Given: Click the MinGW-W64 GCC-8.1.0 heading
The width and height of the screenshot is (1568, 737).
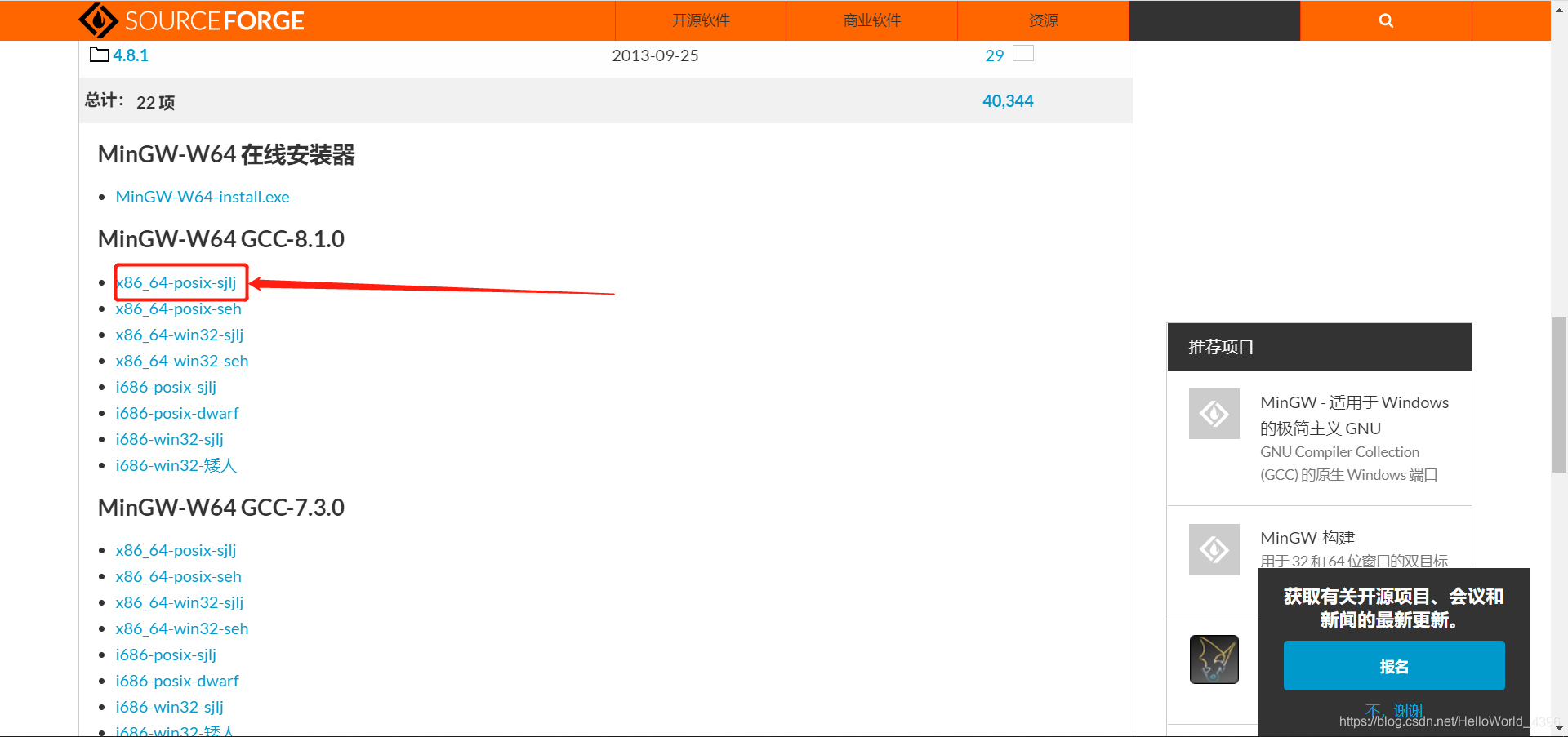Looking at the screenshot, I should pos(220,239).
